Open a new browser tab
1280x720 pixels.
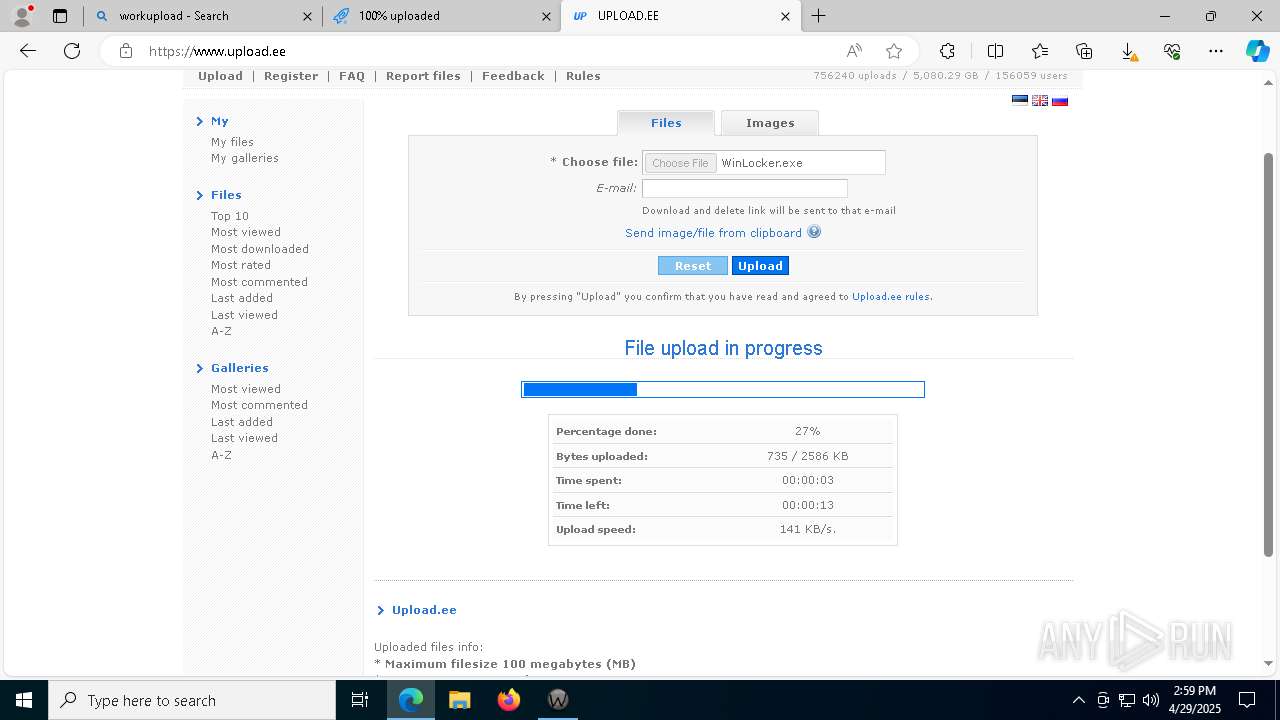pyautogui.click(x=819, y=16)
